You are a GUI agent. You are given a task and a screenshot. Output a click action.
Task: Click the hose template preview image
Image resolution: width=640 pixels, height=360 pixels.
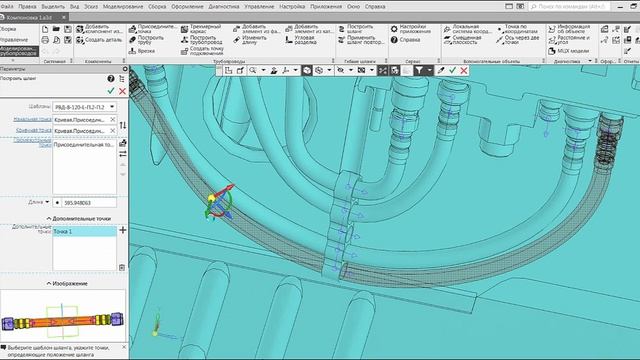tap(63, 317)
